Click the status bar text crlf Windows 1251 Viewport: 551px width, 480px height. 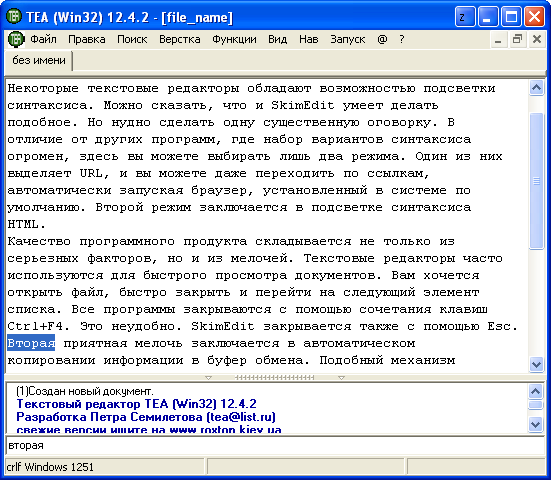point(50,467)
